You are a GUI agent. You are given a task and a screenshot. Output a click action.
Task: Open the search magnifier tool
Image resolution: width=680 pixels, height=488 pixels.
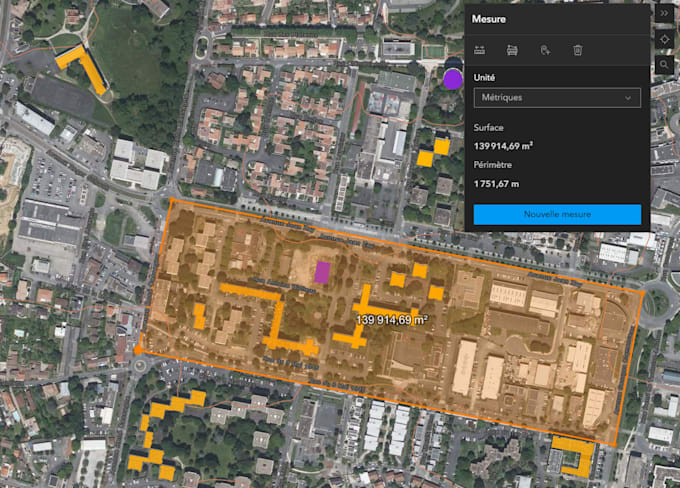click(x=664, y=65)
